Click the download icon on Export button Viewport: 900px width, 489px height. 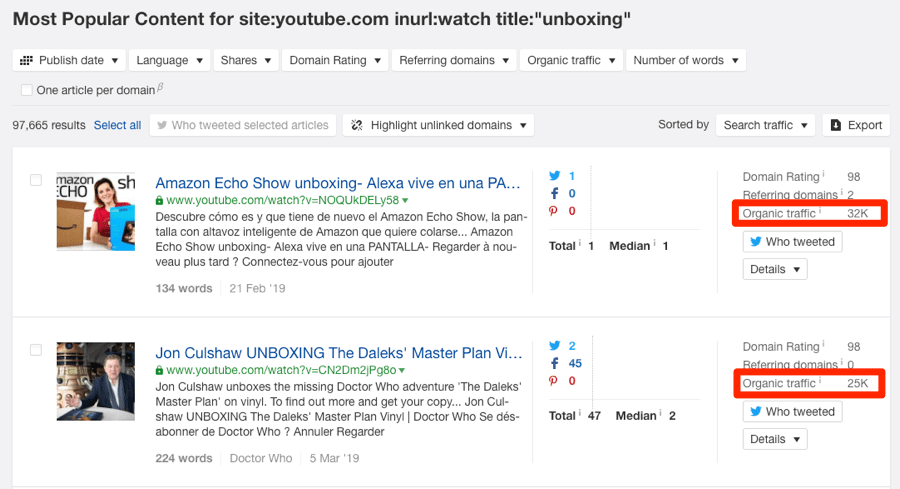(836, 125)
